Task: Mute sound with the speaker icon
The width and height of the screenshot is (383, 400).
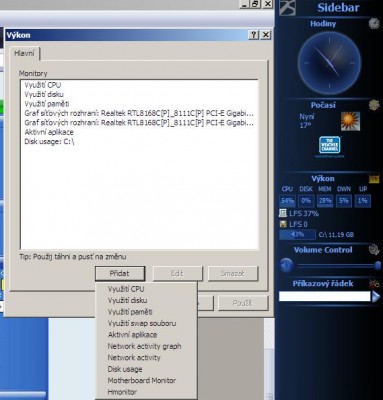Action: pos(286,266)
